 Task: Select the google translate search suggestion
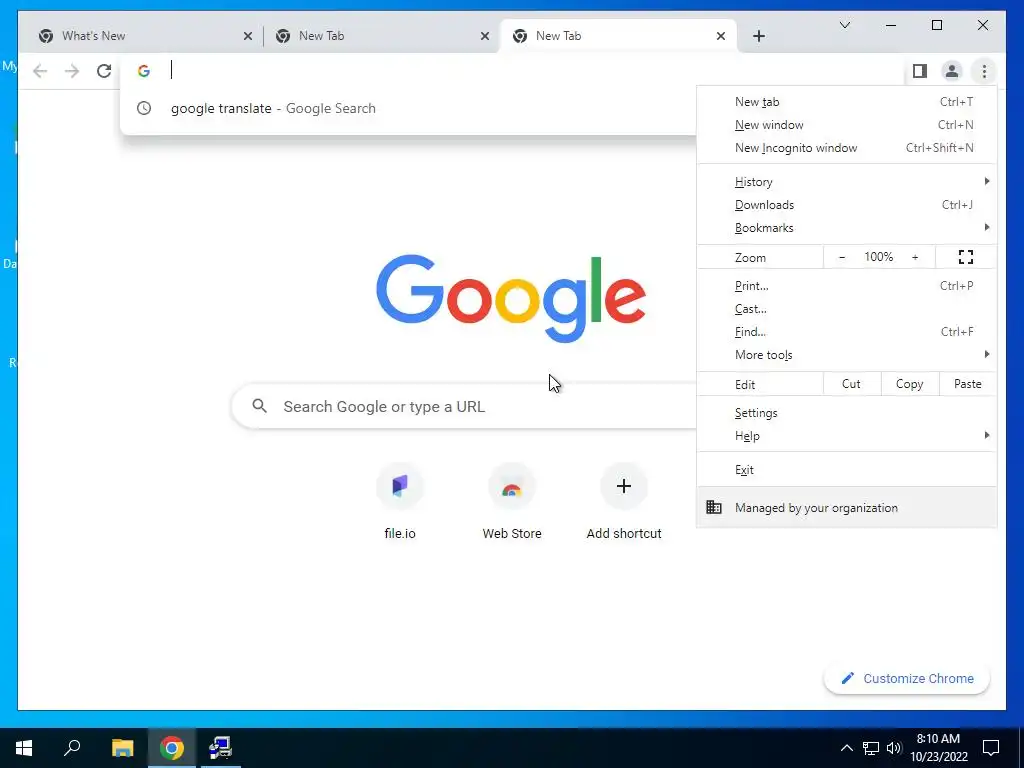tap(408, 108)
